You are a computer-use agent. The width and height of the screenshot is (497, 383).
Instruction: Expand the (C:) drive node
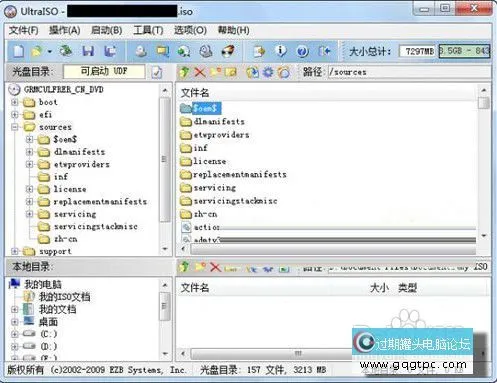click(14, 334)
